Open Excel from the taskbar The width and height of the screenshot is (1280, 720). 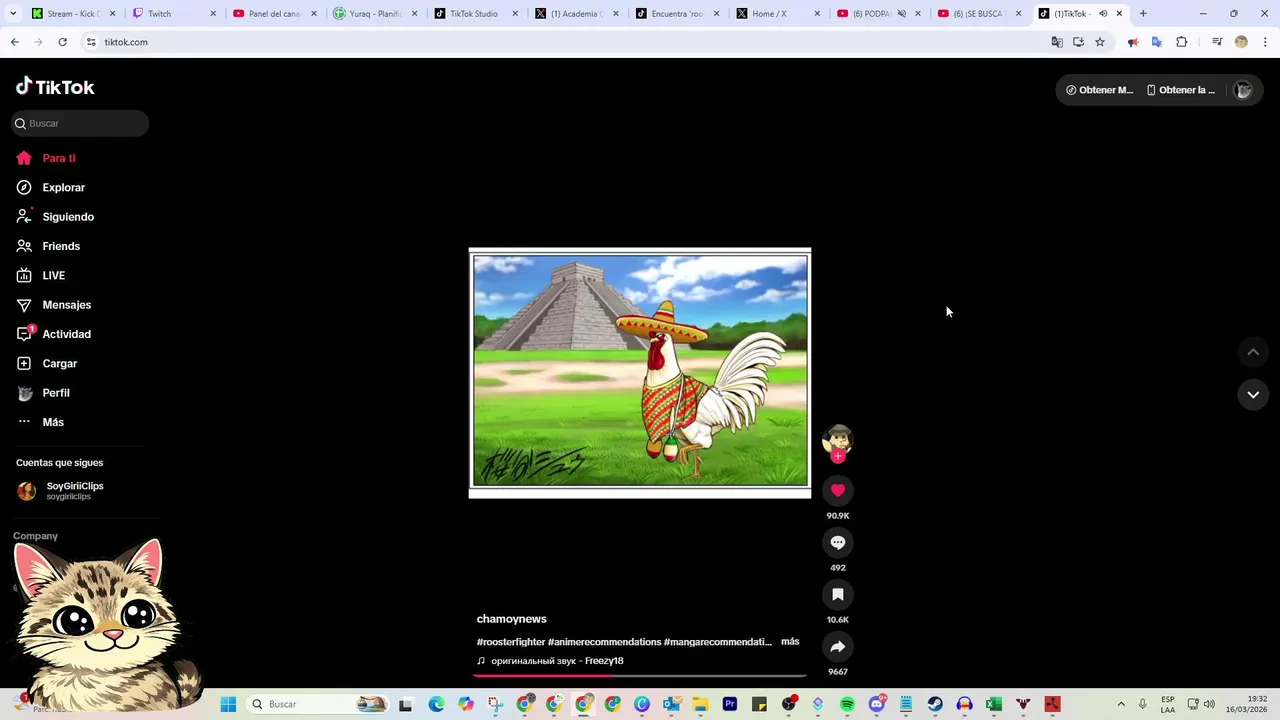(x=994, y=704)
